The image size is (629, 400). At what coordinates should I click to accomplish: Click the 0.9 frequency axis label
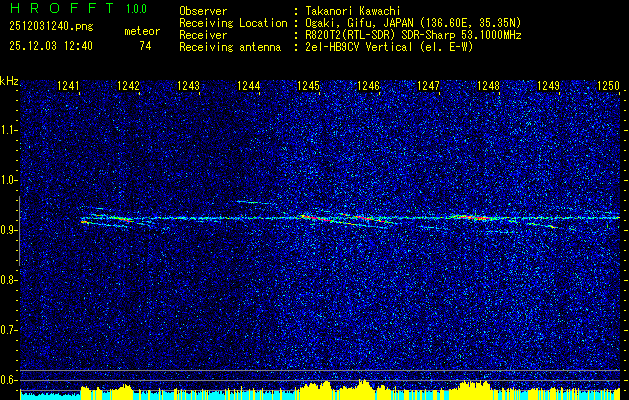7,230
